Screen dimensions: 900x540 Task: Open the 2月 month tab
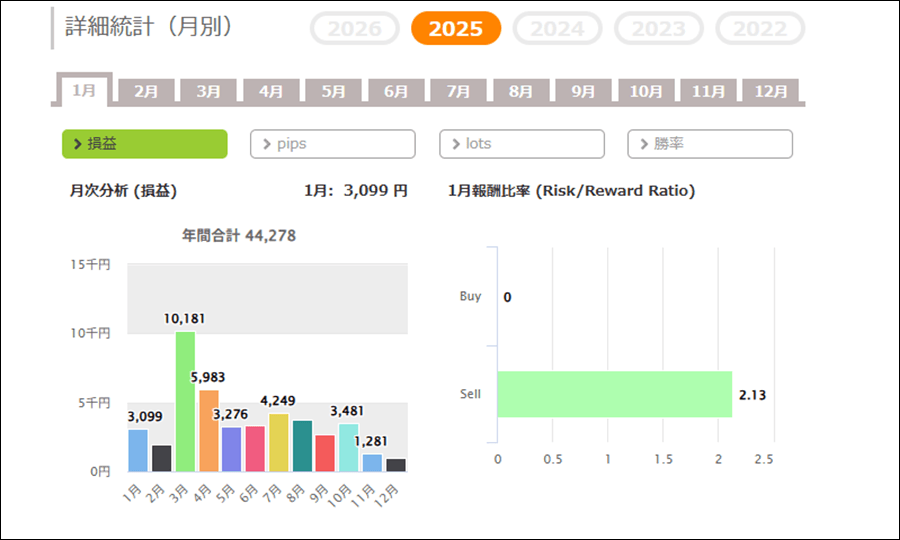[146, 91]
